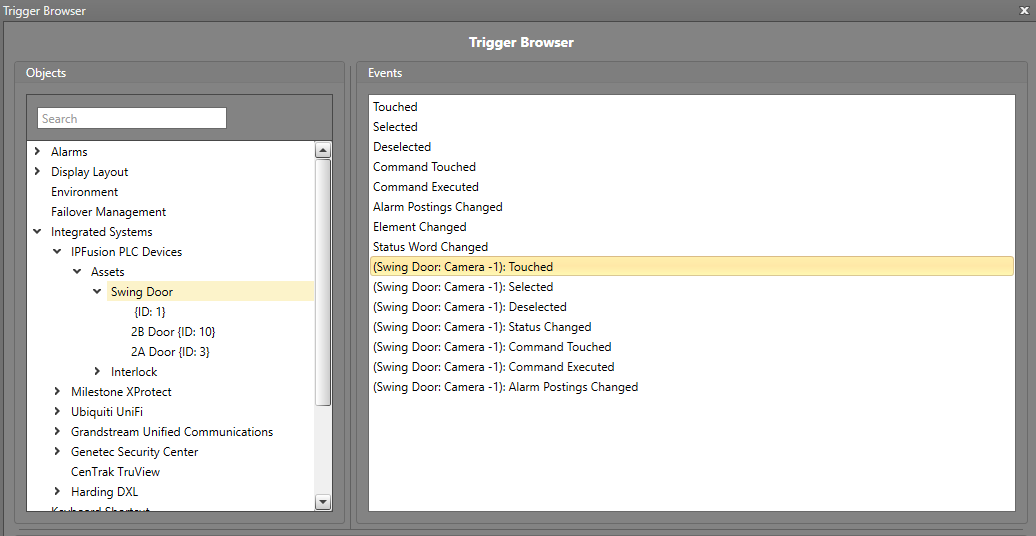The height and width of the screenshot is (536, 1036).
Task: Expand the Interlock tree node
Action: pos(97,372)
